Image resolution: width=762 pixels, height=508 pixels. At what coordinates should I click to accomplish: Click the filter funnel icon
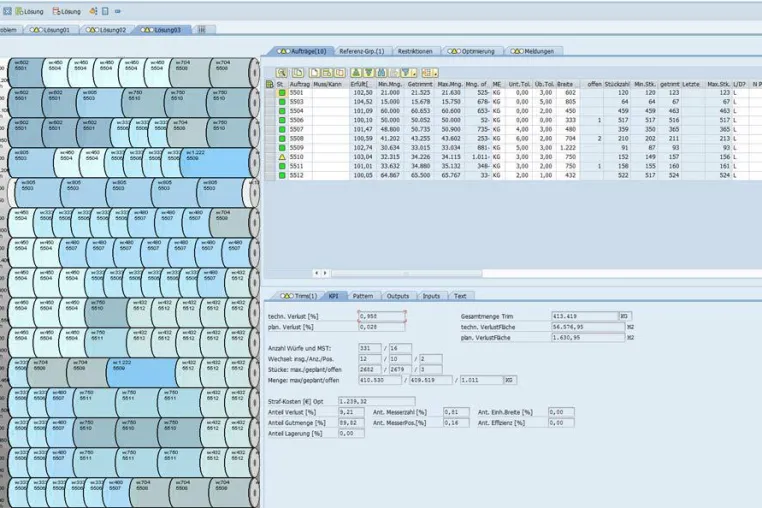406,73
